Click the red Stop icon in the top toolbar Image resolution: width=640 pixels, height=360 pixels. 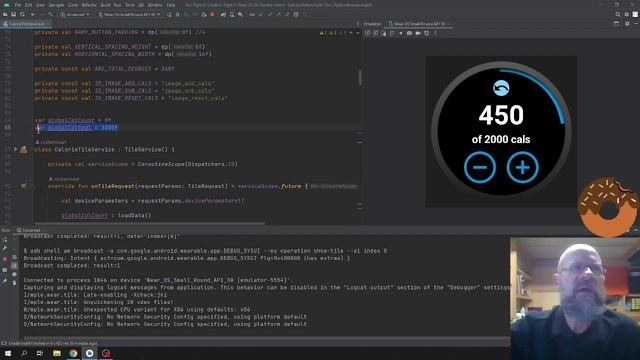pyautogui.click(x=212, y=15)
